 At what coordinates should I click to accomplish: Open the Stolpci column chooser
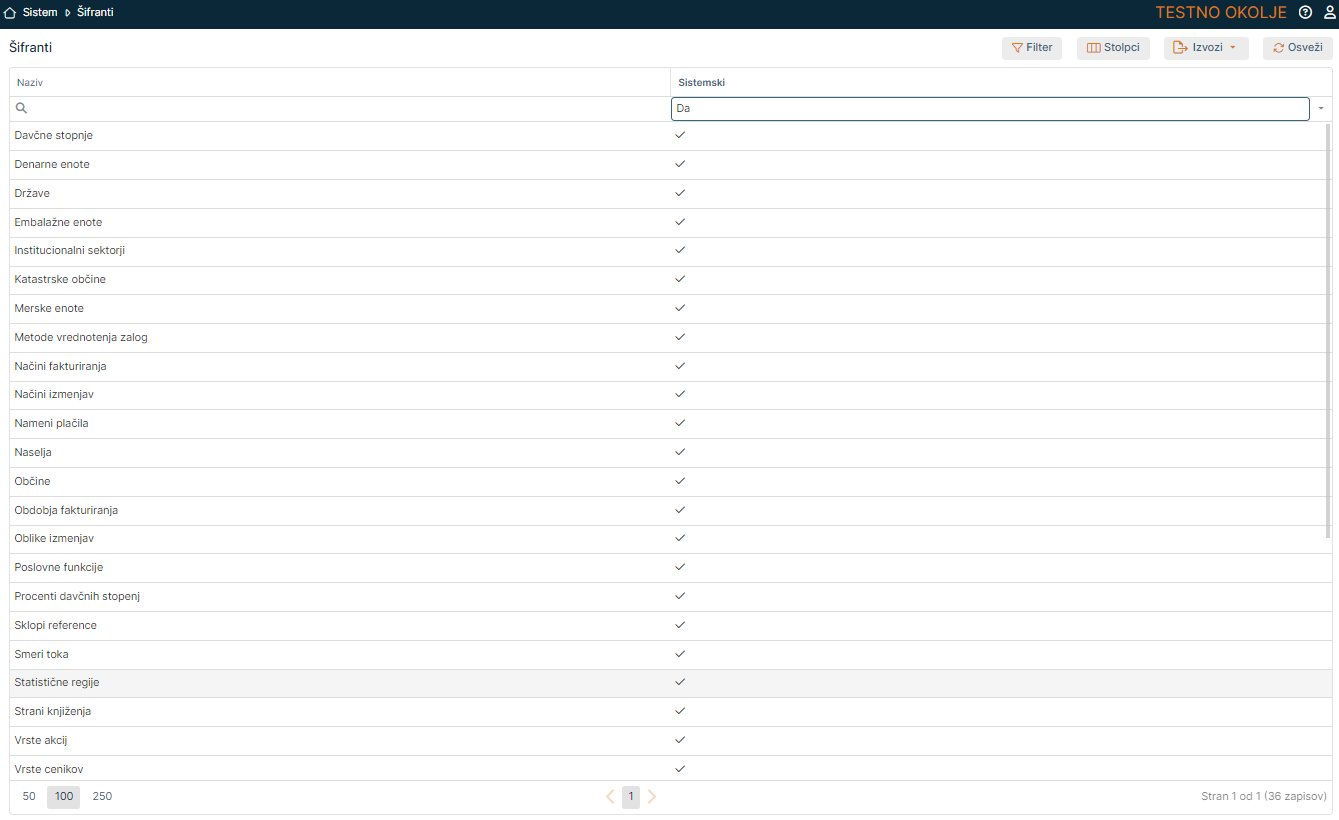click(x=1113, y=48)
